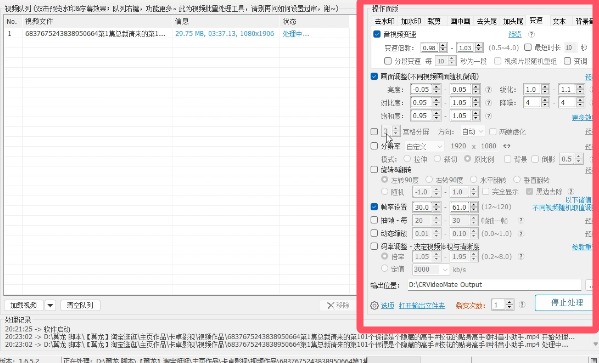The image size is (599, 363).
Task: Toggle the 帧率设置 checkbox
Action: point(374,207)
